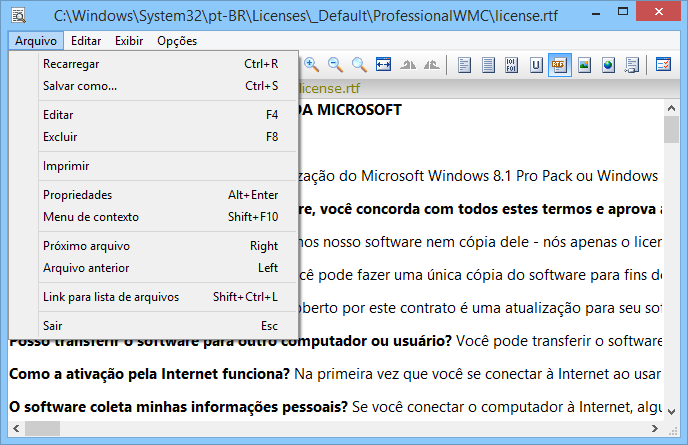Click the original-size magnifier icon
Screen dimensions: 688x445
tap(359, 65)
